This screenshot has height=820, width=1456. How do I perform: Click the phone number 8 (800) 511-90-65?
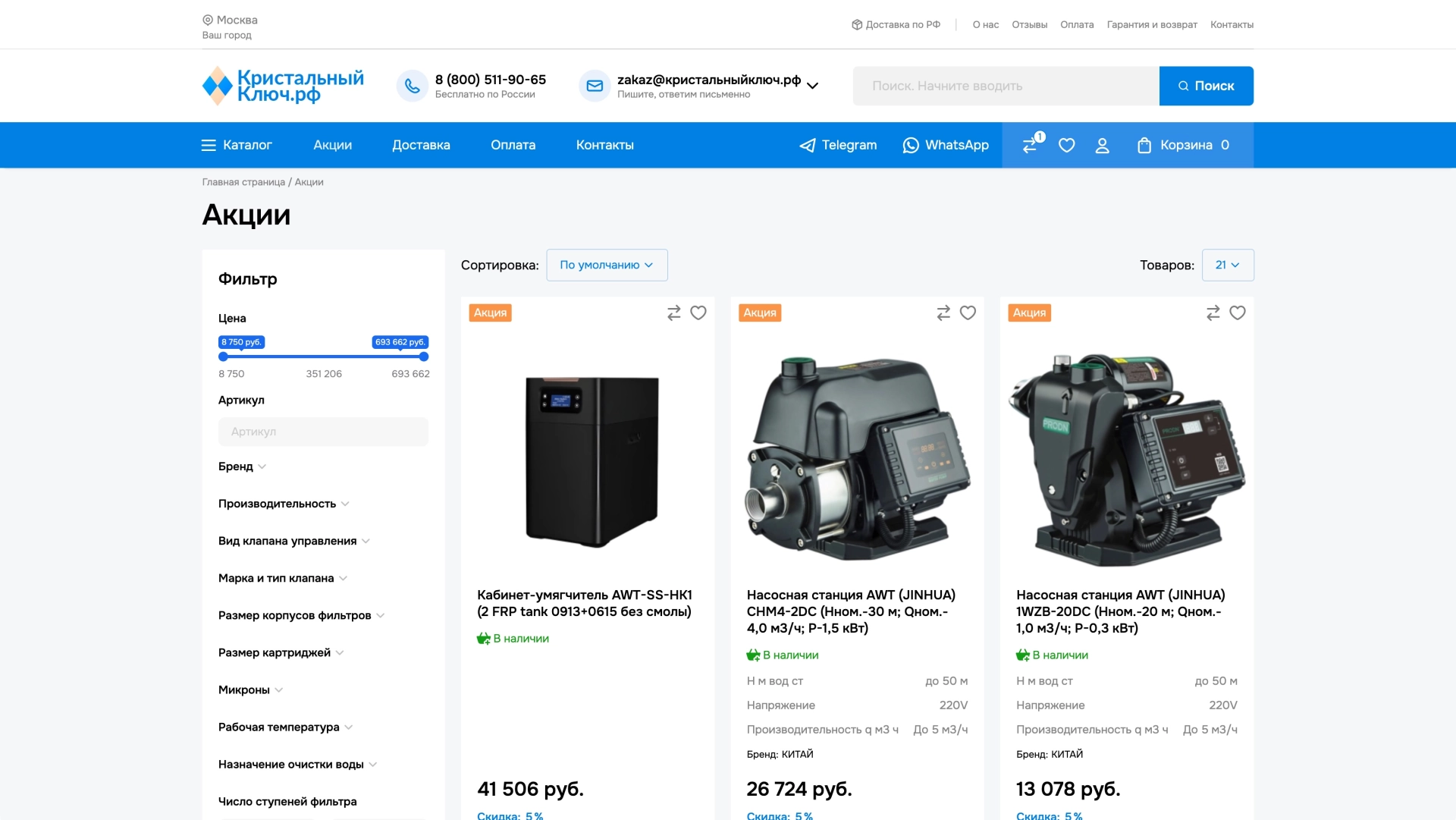(491, 80)
